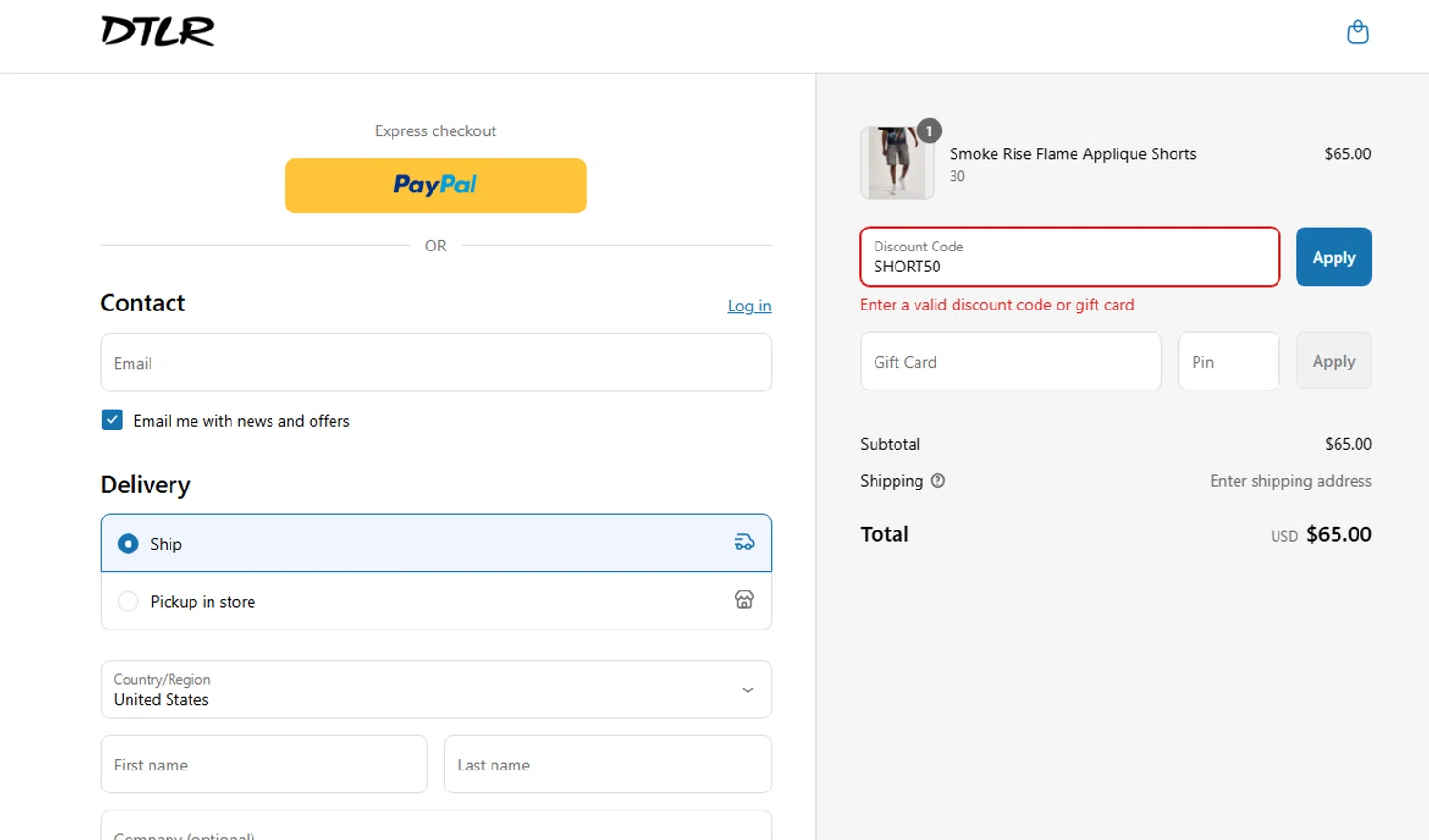Click the invalid discount code error message
Image resolution: width=1429 pixels, height=840 pixels.
pos(996,305)
